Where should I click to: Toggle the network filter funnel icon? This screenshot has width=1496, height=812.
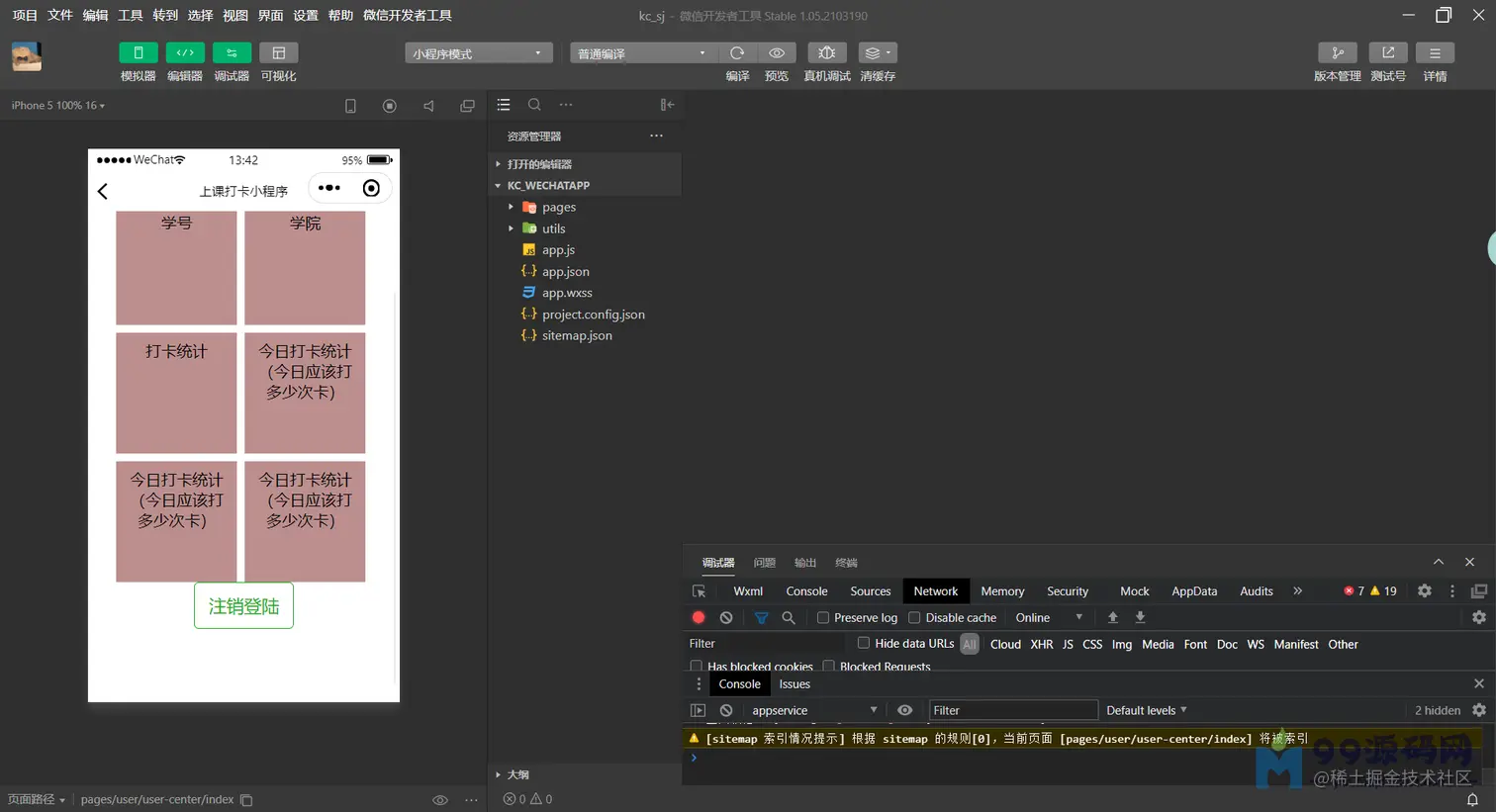point(761,617)
